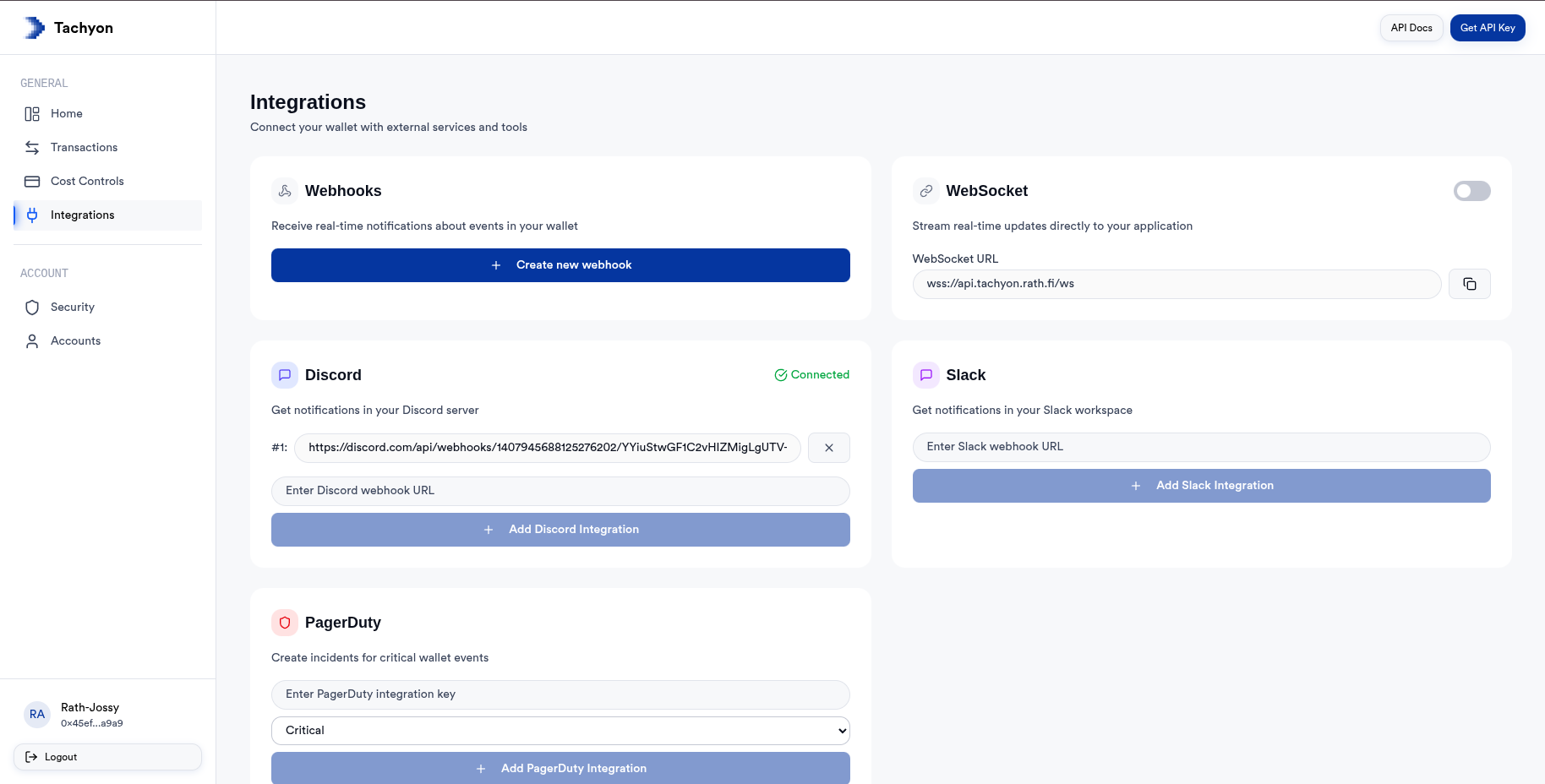Click the Slack chat bubble icon
The height and width of the screenshot is (784, 1545).
(x=926, y=375)
